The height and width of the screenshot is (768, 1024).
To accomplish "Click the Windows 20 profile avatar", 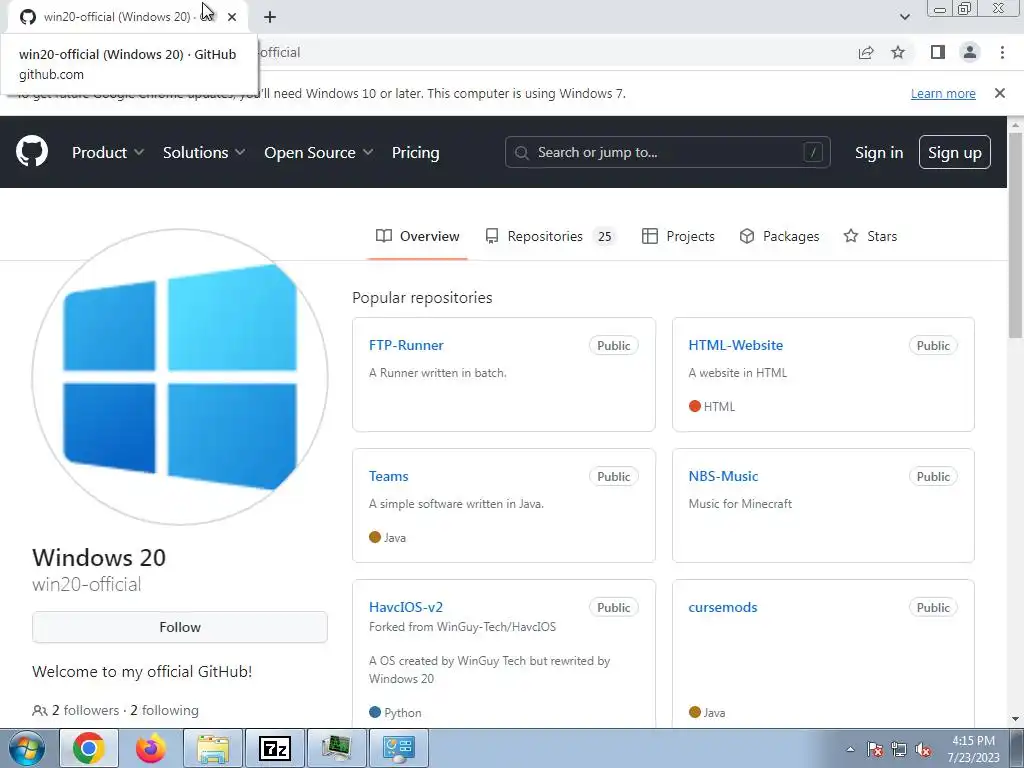I will [x=180, y=377].
